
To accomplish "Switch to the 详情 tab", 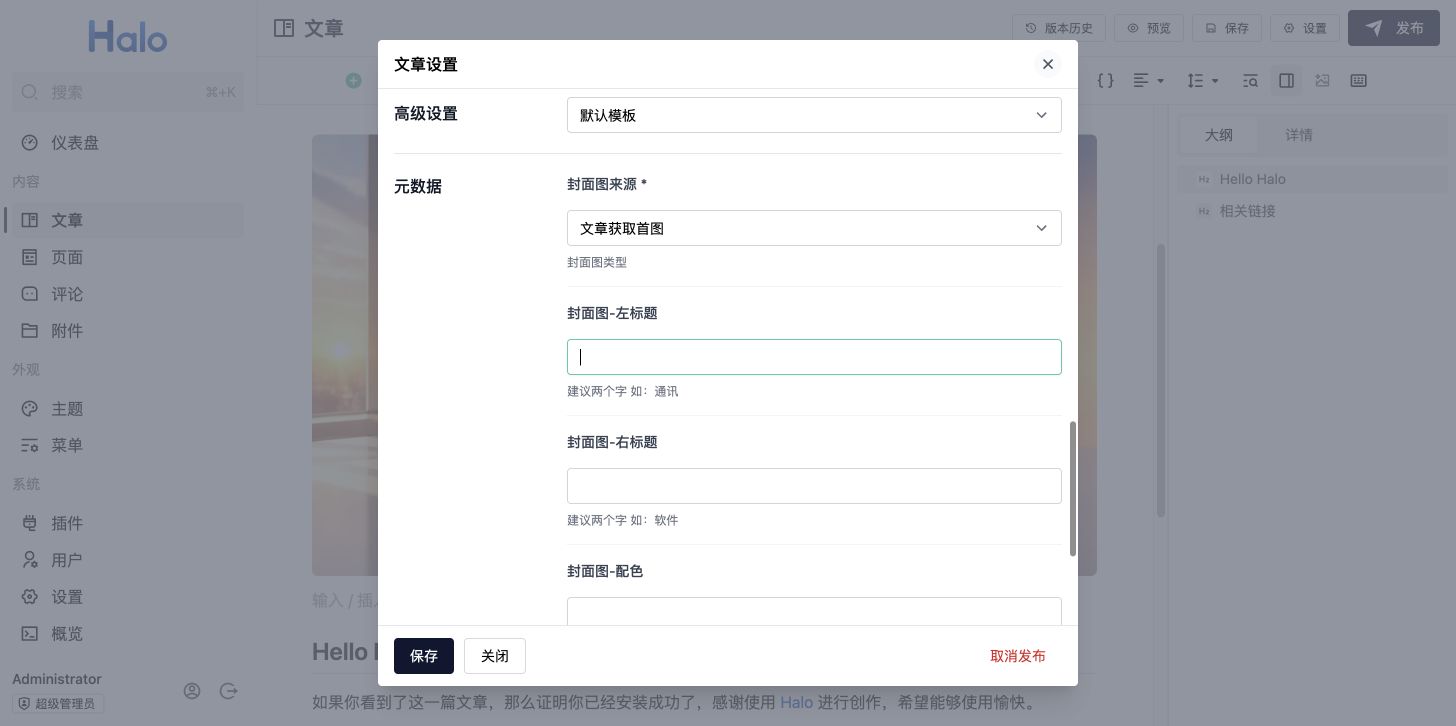I will [x=1299, y=135].
